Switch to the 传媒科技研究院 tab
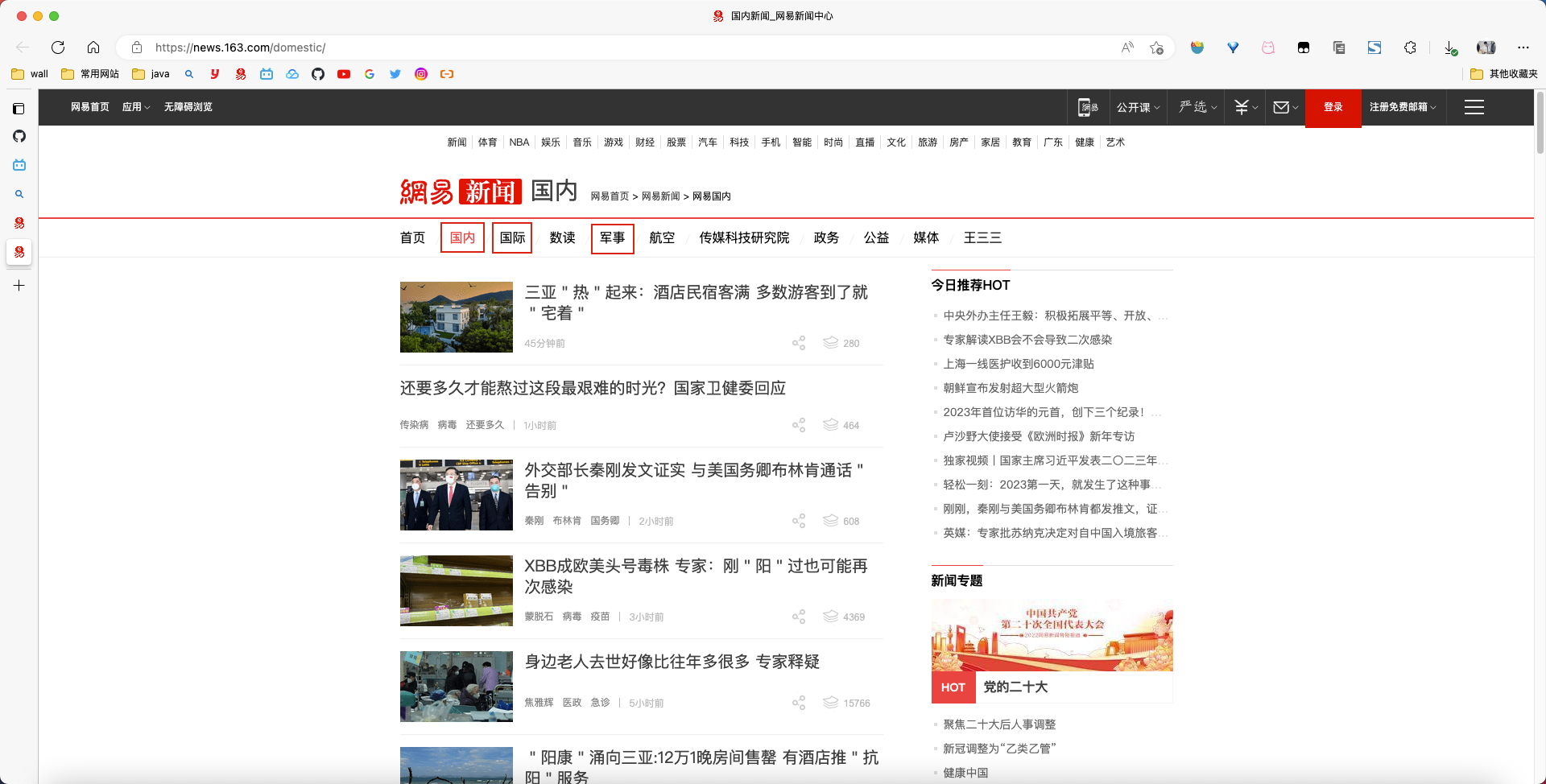This screenshot has height=784, width=1546. pyautogui.click(x=744, y=238)
